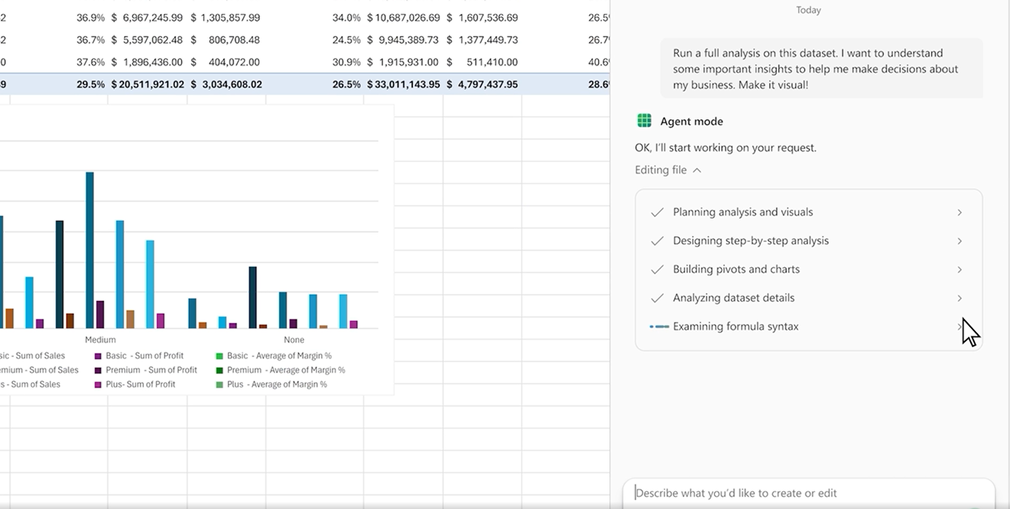Screen dimensions: 1010x509
Task: Focus the Describe what you'd like input box
Action: pos(808,493)
